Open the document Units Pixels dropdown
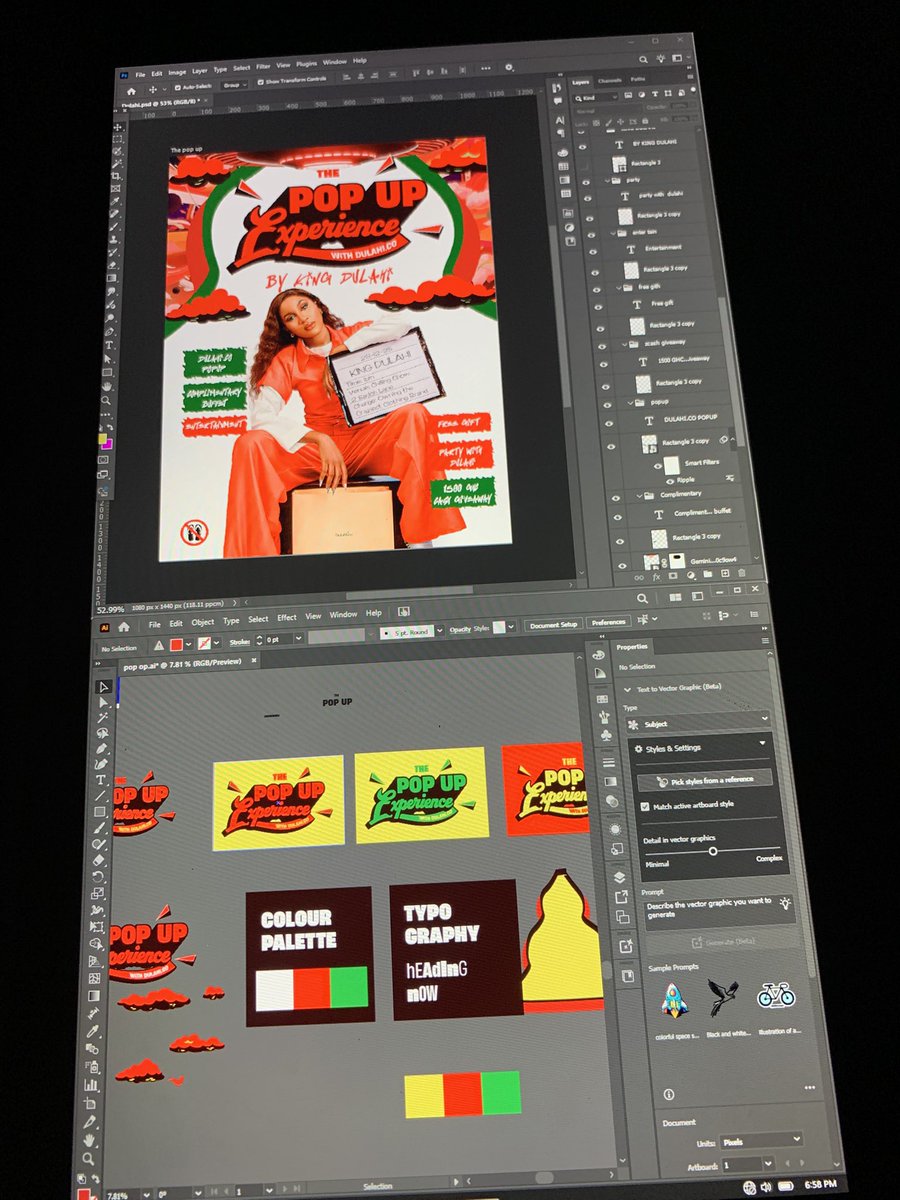The image size is (900, 1200). coord(763,1139)
